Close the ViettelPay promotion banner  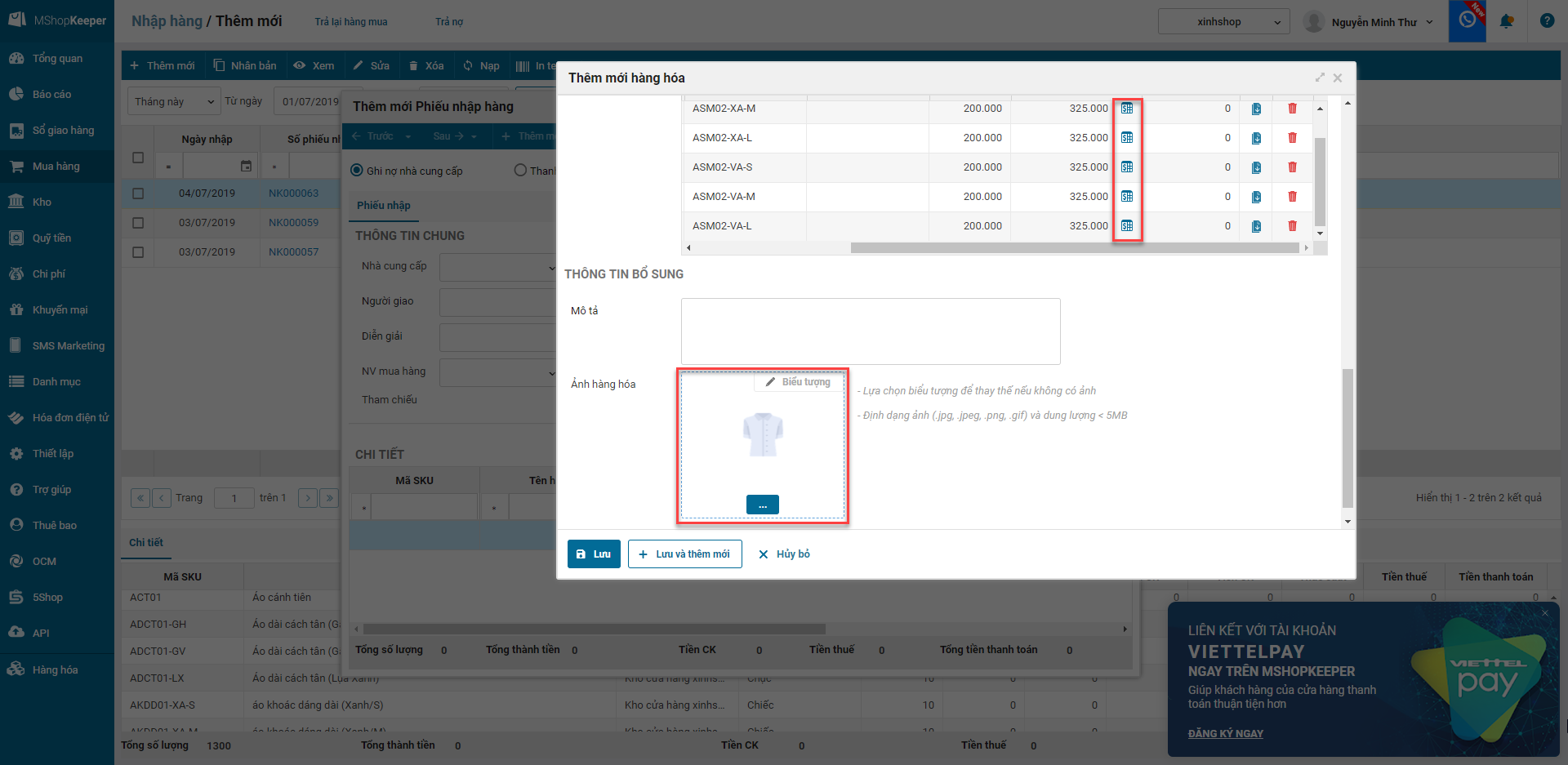(x=1544, y=613)
